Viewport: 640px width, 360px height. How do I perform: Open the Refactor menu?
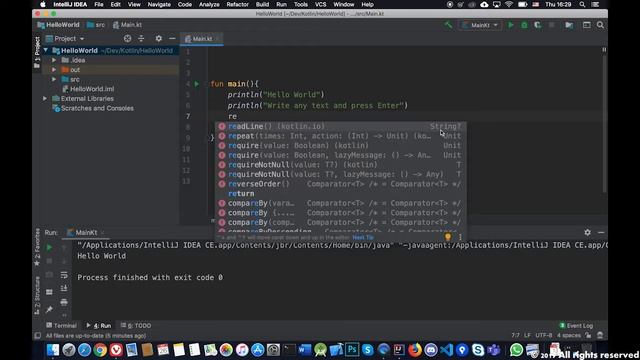238,4
